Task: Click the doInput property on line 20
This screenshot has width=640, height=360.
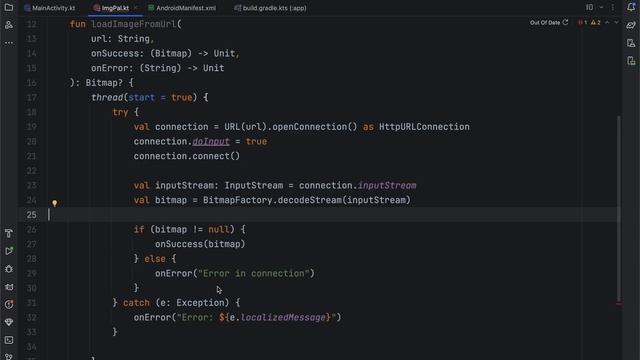Action: [211, 141]
